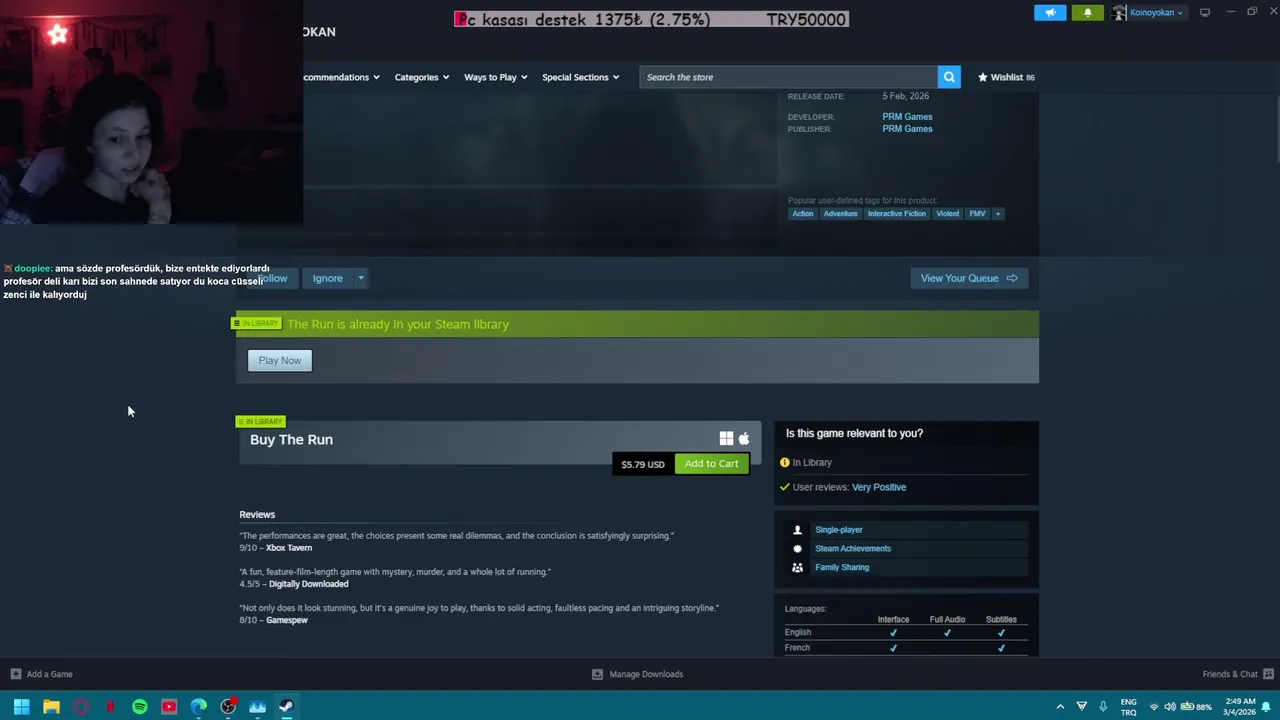This screenshot has width=1280, height=720.
Task: Open the Very Positive user reviews link
Action: coord(879,487)
